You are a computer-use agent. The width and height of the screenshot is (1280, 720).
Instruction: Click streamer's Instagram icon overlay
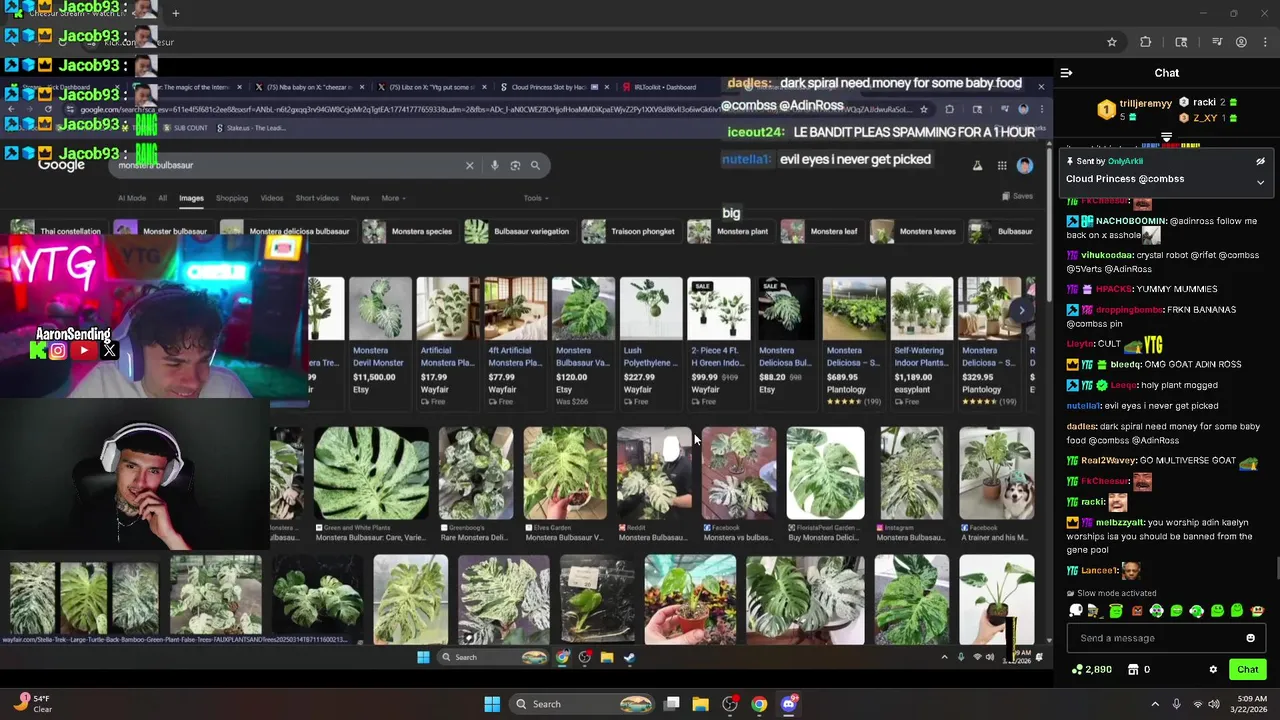point(58,350)
